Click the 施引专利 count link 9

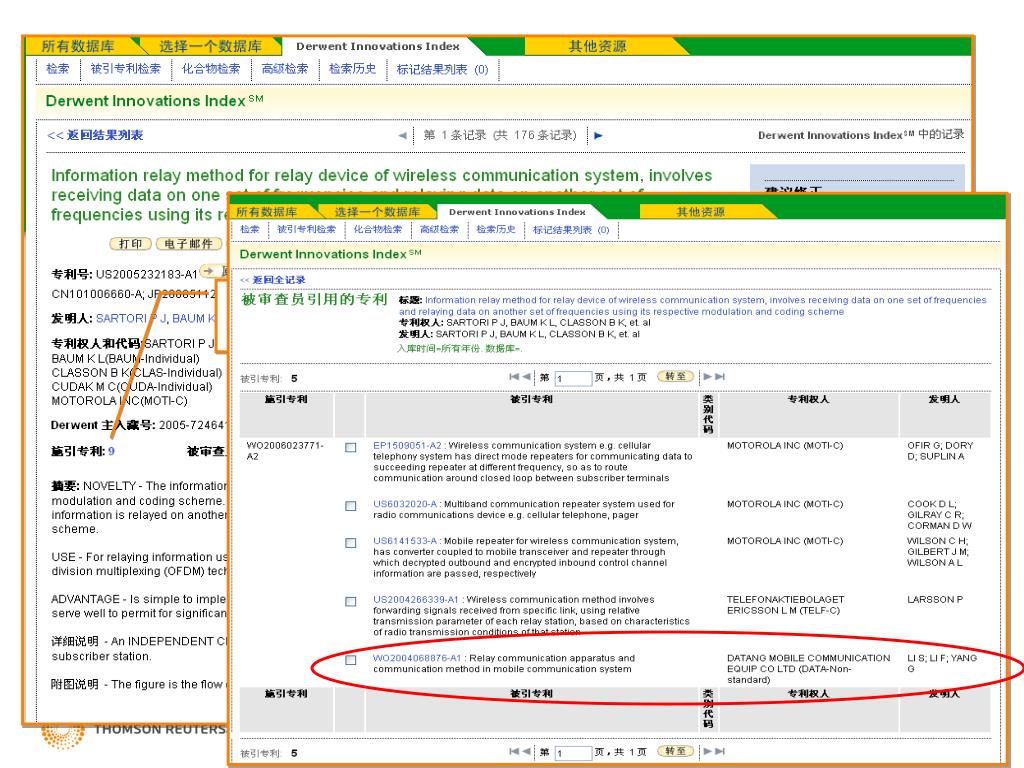click(112, 451)
